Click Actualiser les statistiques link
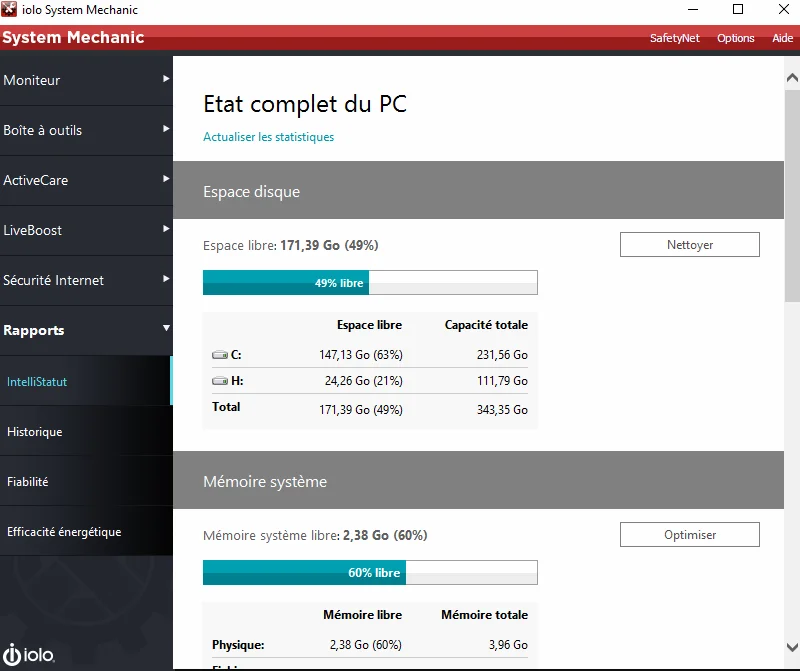Viewport: 800px width, 671px height. [268, 137]
